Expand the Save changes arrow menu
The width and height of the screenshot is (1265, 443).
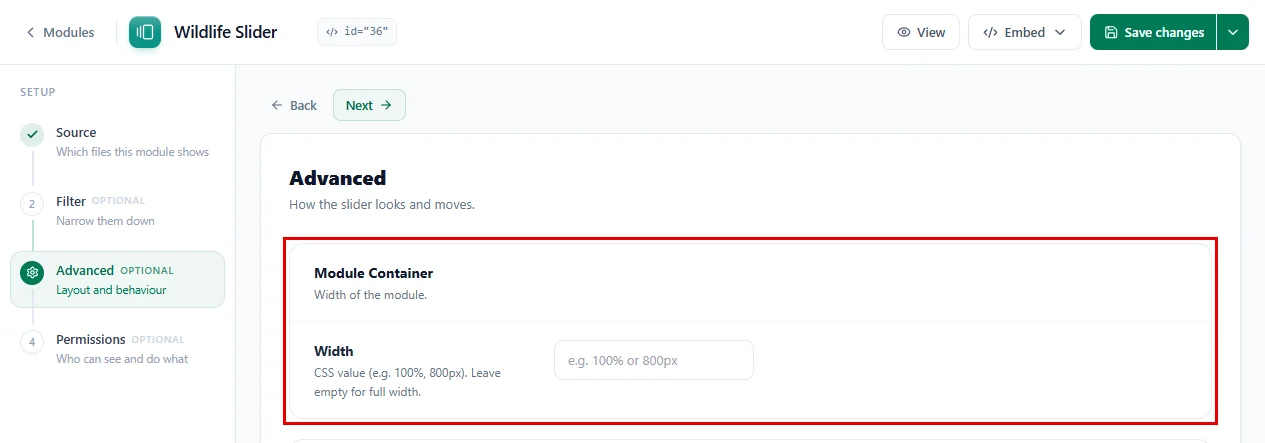[1233, 32]
